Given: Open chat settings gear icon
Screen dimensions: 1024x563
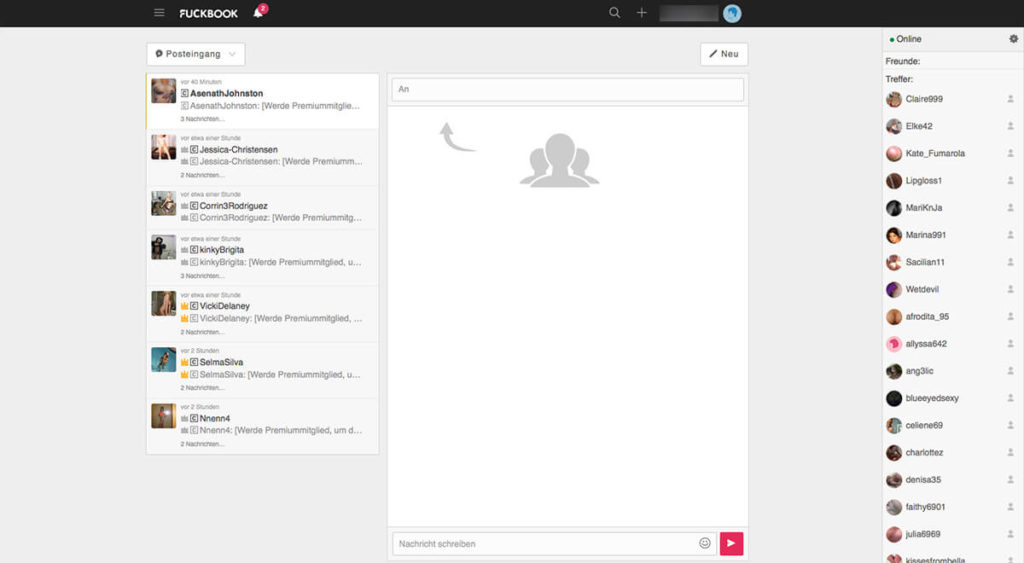Looking at the screenshot, I should point(1013,39).
